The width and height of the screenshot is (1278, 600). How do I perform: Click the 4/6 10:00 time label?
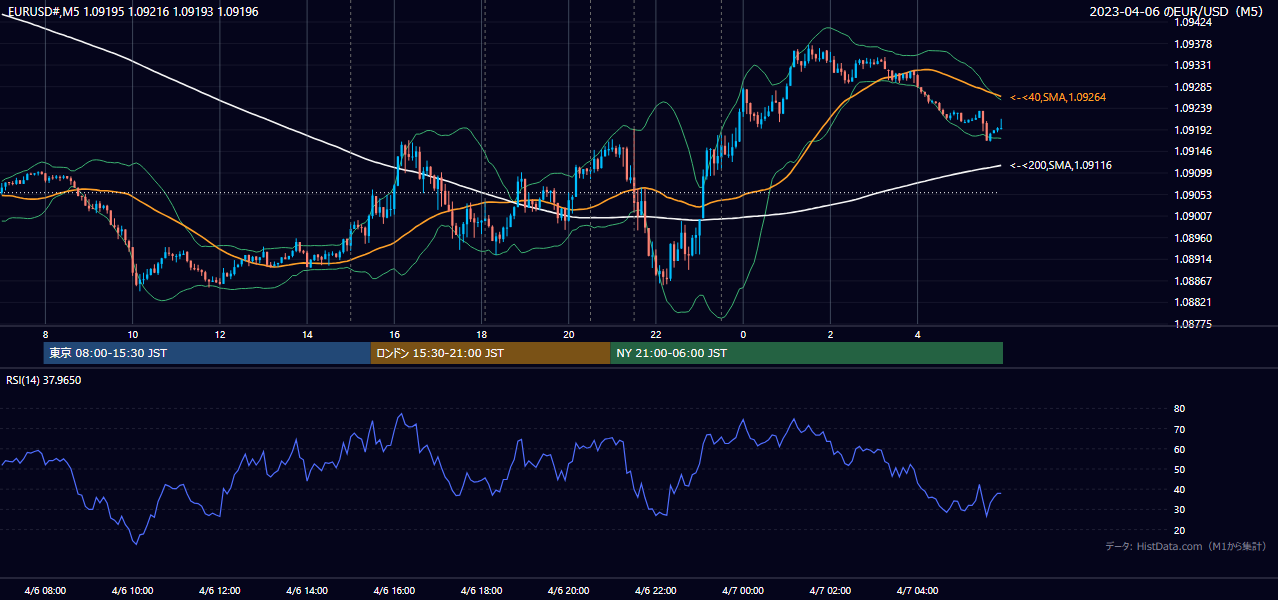[132, 590]
